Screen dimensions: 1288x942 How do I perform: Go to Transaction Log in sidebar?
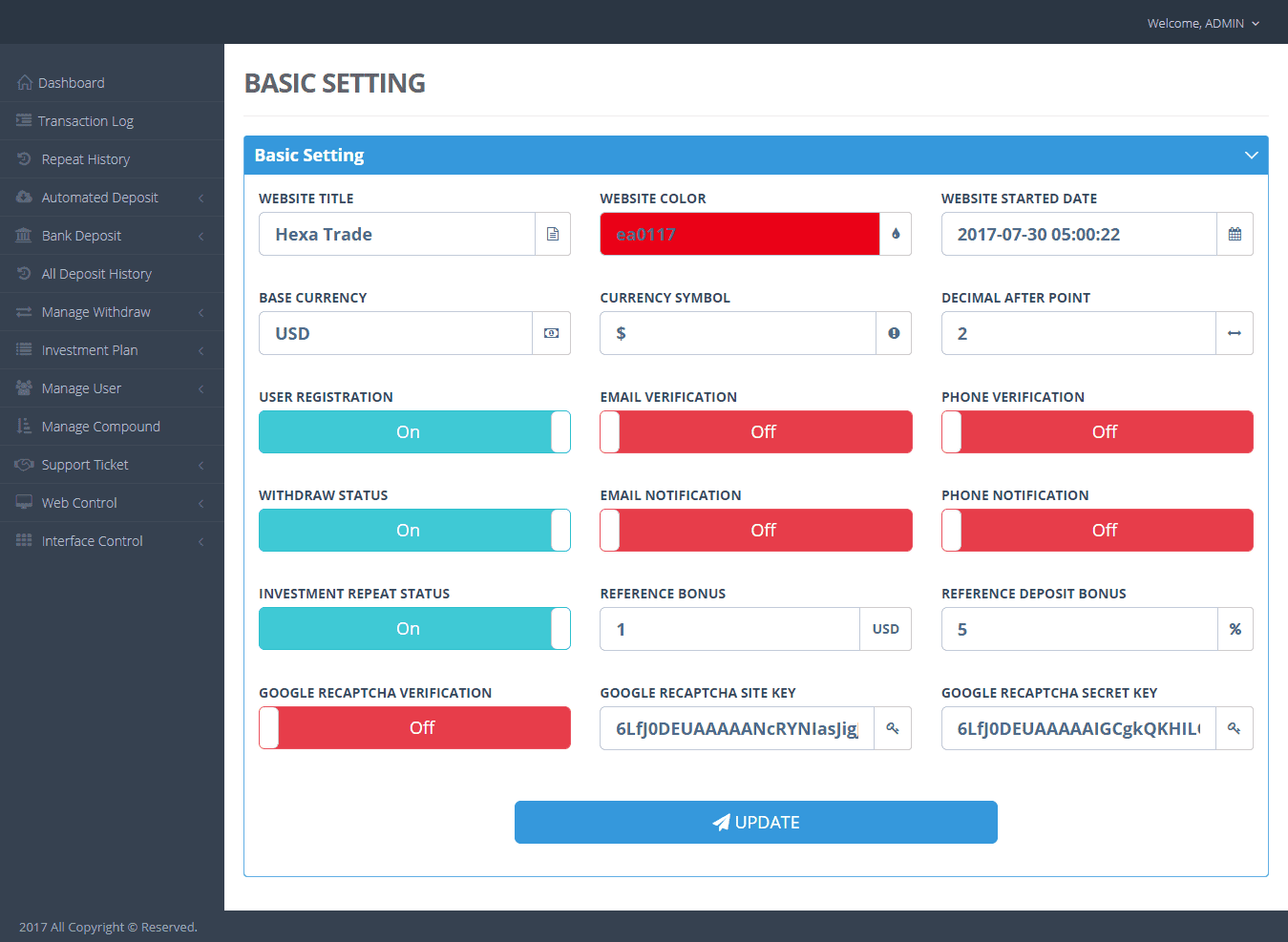(86, 121)
